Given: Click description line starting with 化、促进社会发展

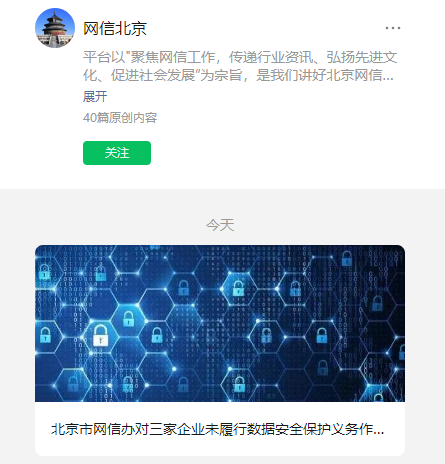Looking at the screenshot, I should coord(238,75).
